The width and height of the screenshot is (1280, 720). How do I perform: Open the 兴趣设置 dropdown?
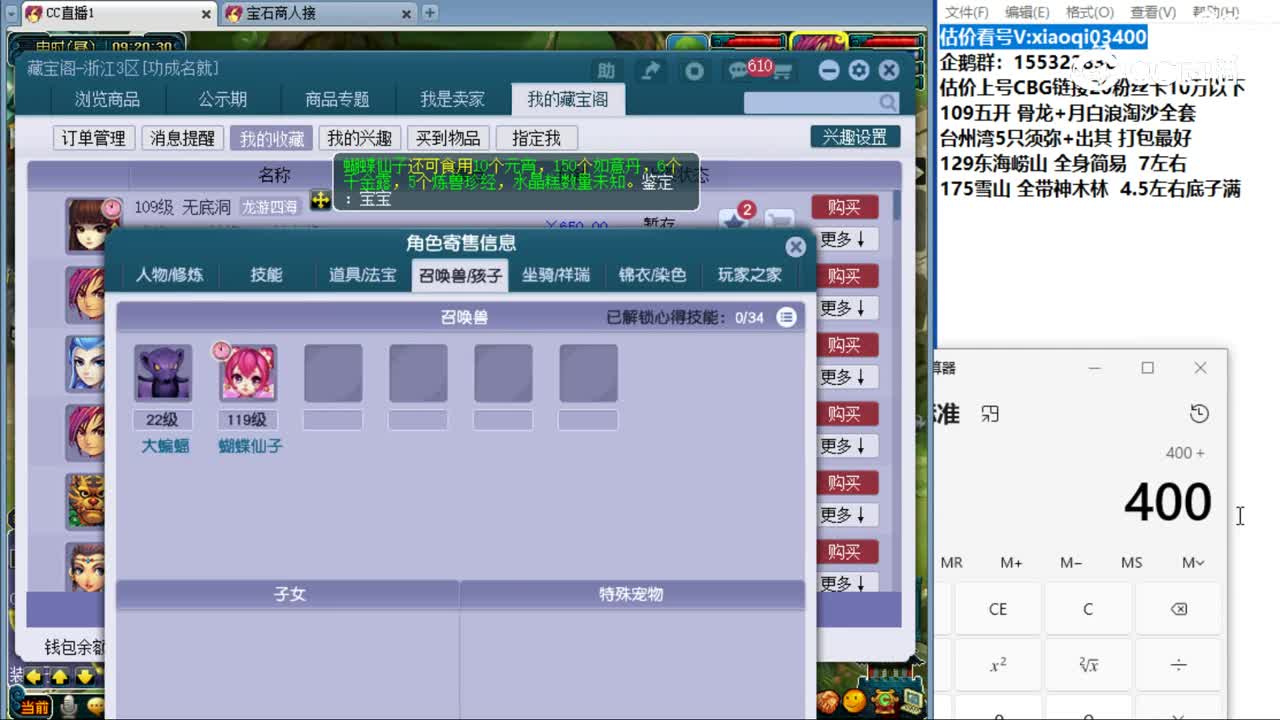[855, 138]
